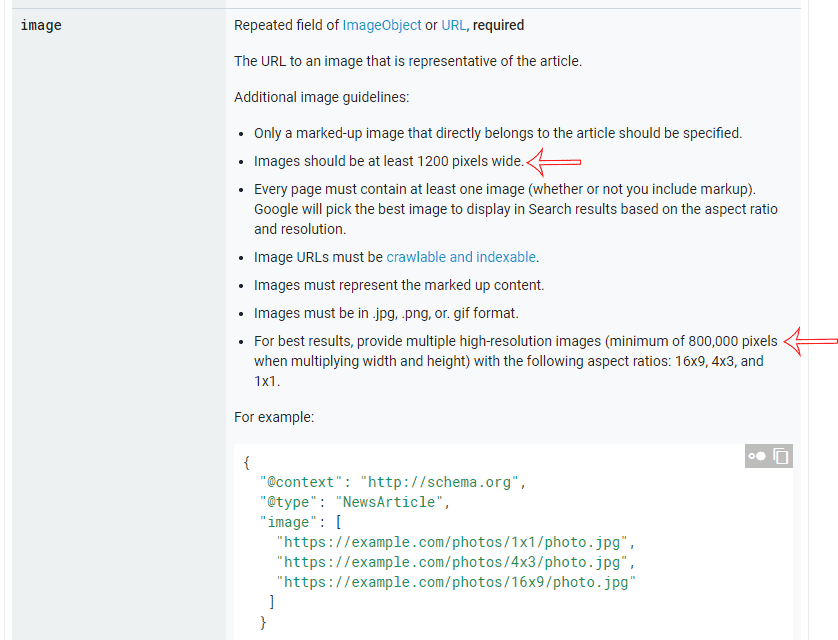This screenshot has height=640, width=838.
Task: Click the word 'required' in field description
Action: point(498,25)
